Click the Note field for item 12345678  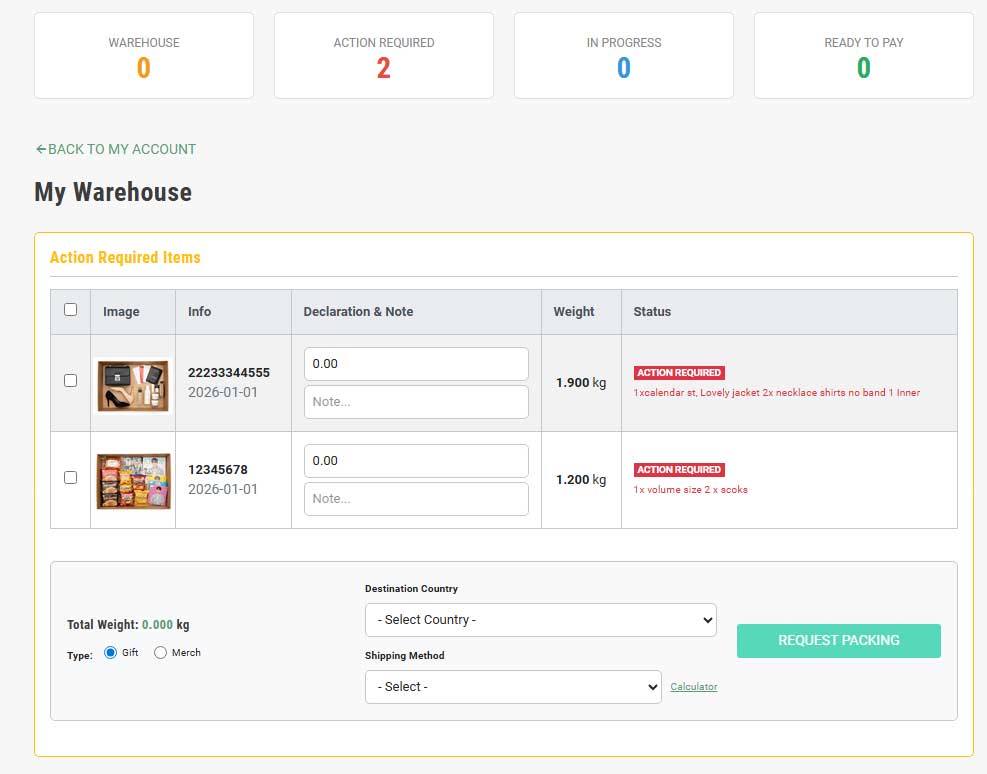[416, 498]
